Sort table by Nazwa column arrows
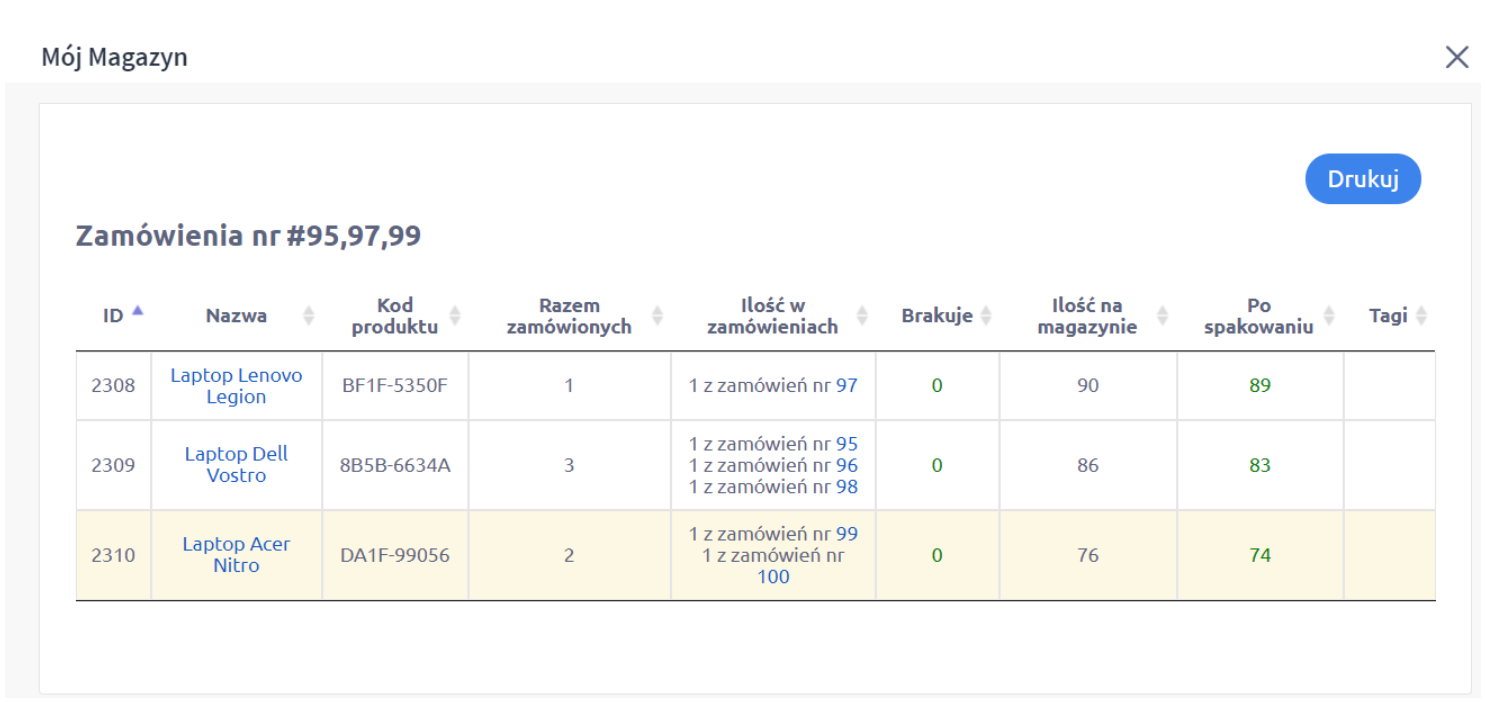This screenshot has width=1486, height=702. 309,316
